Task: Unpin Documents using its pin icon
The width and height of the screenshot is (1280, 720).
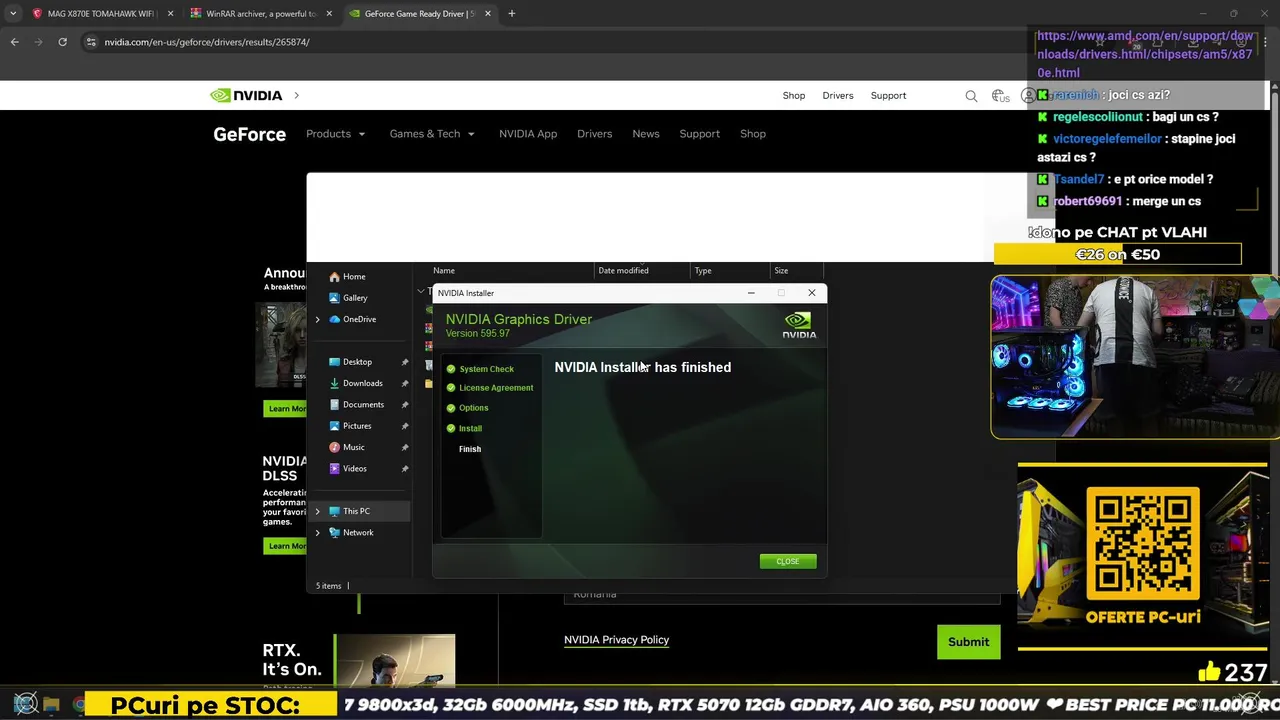Action: coord(404,405)
